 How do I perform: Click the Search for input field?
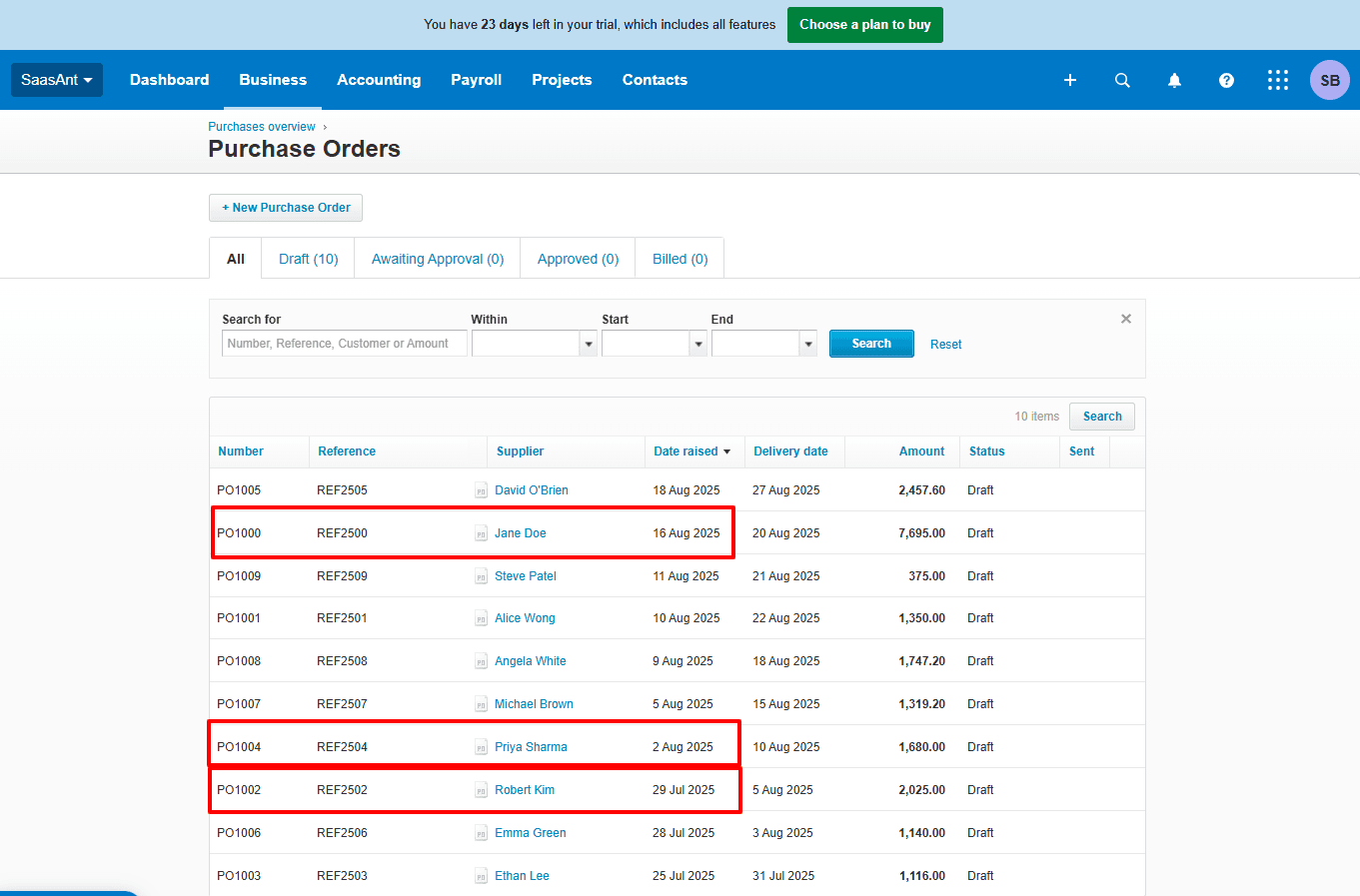pyautogui.click(x=343, y=343)
